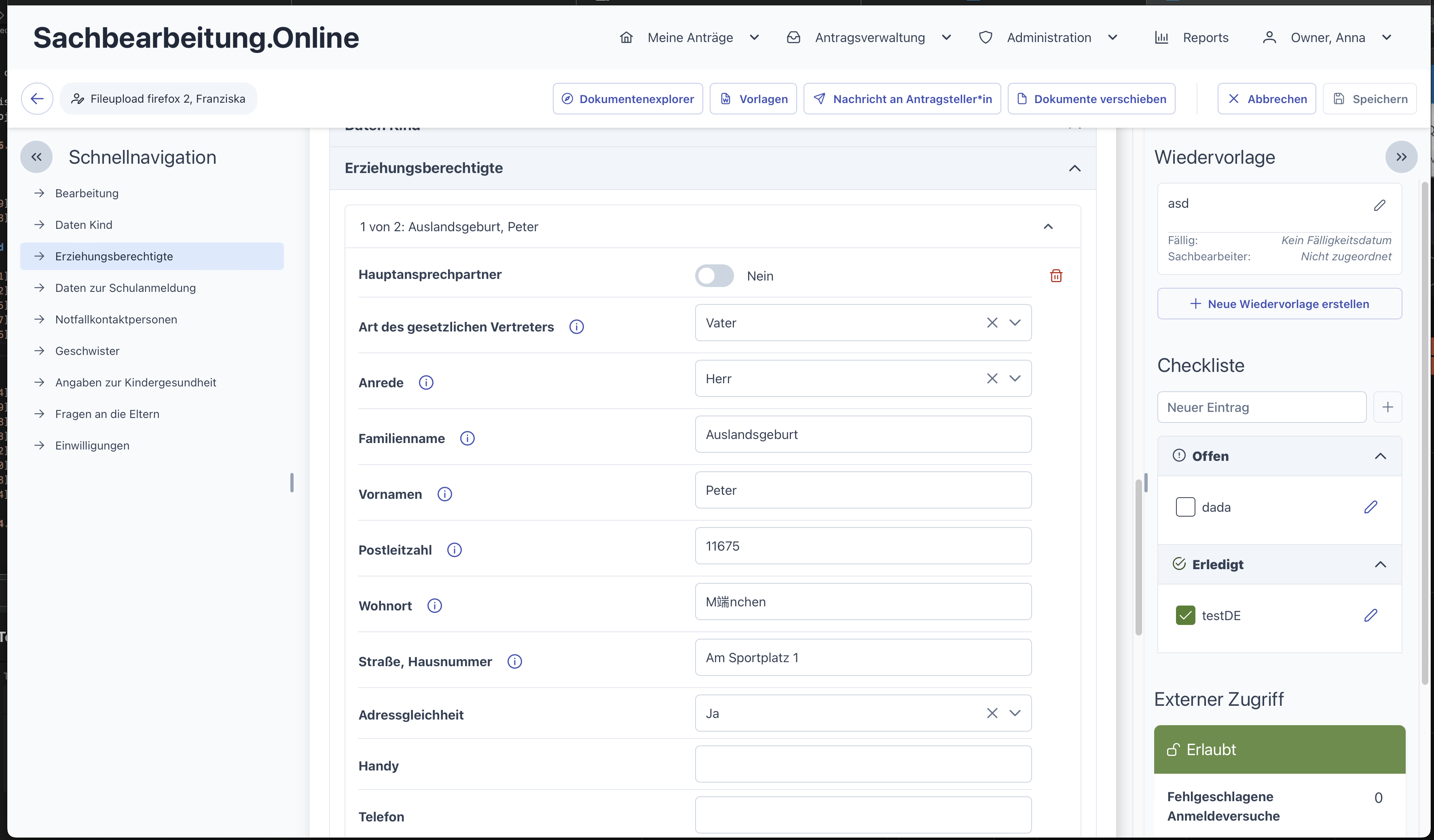The width and height of the screenshot is (1434, 840).
Task: Collapse the Erziehungsberechtigte section
Action: [1074, 168]
